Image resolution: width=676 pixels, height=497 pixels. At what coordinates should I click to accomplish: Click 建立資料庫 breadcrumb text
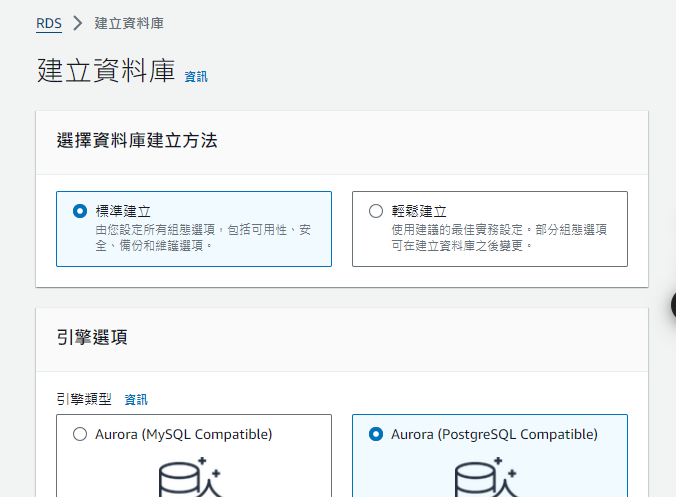pos(129,23)
